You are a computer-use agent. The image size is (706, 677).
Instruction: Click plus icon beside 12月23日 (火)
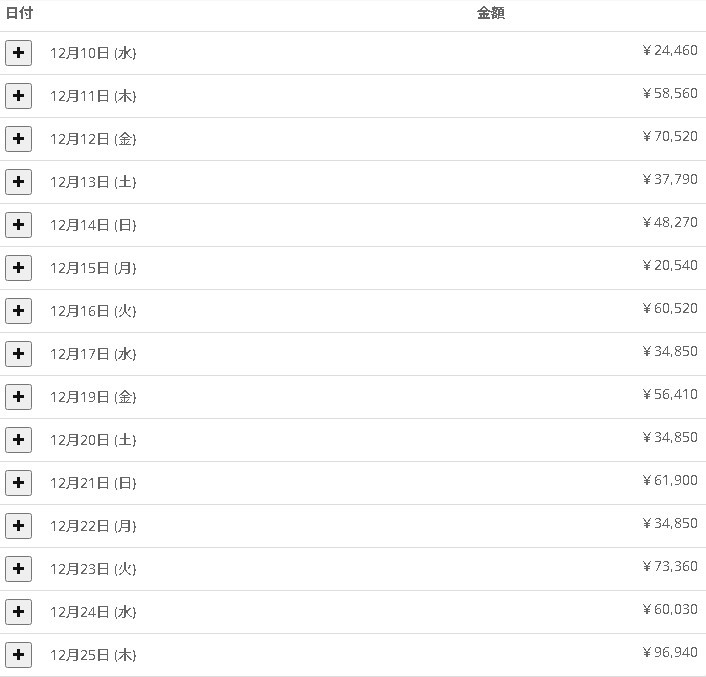pos(18,569)
